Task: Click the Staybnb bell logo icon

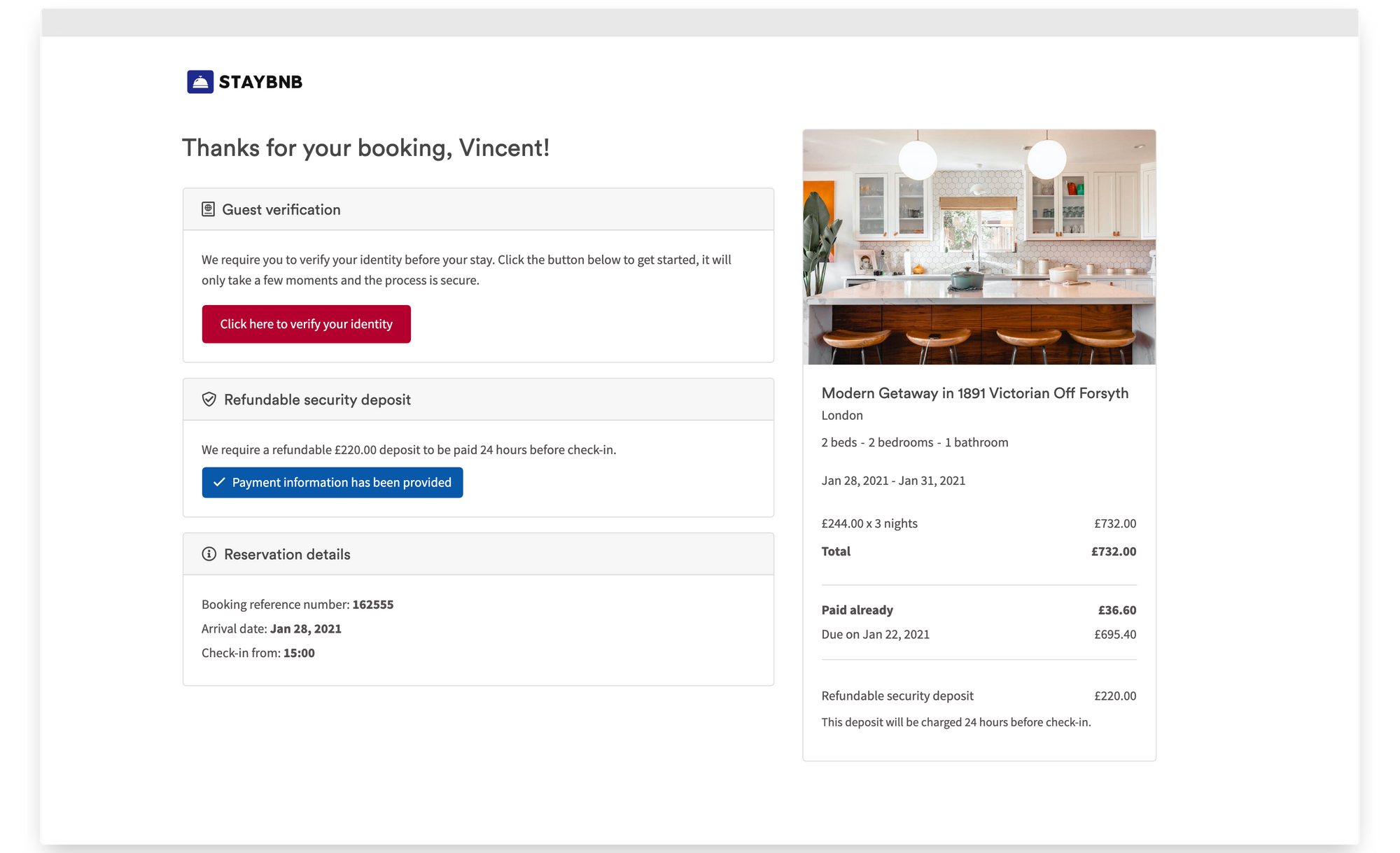Action: click(x=200, y=82)
